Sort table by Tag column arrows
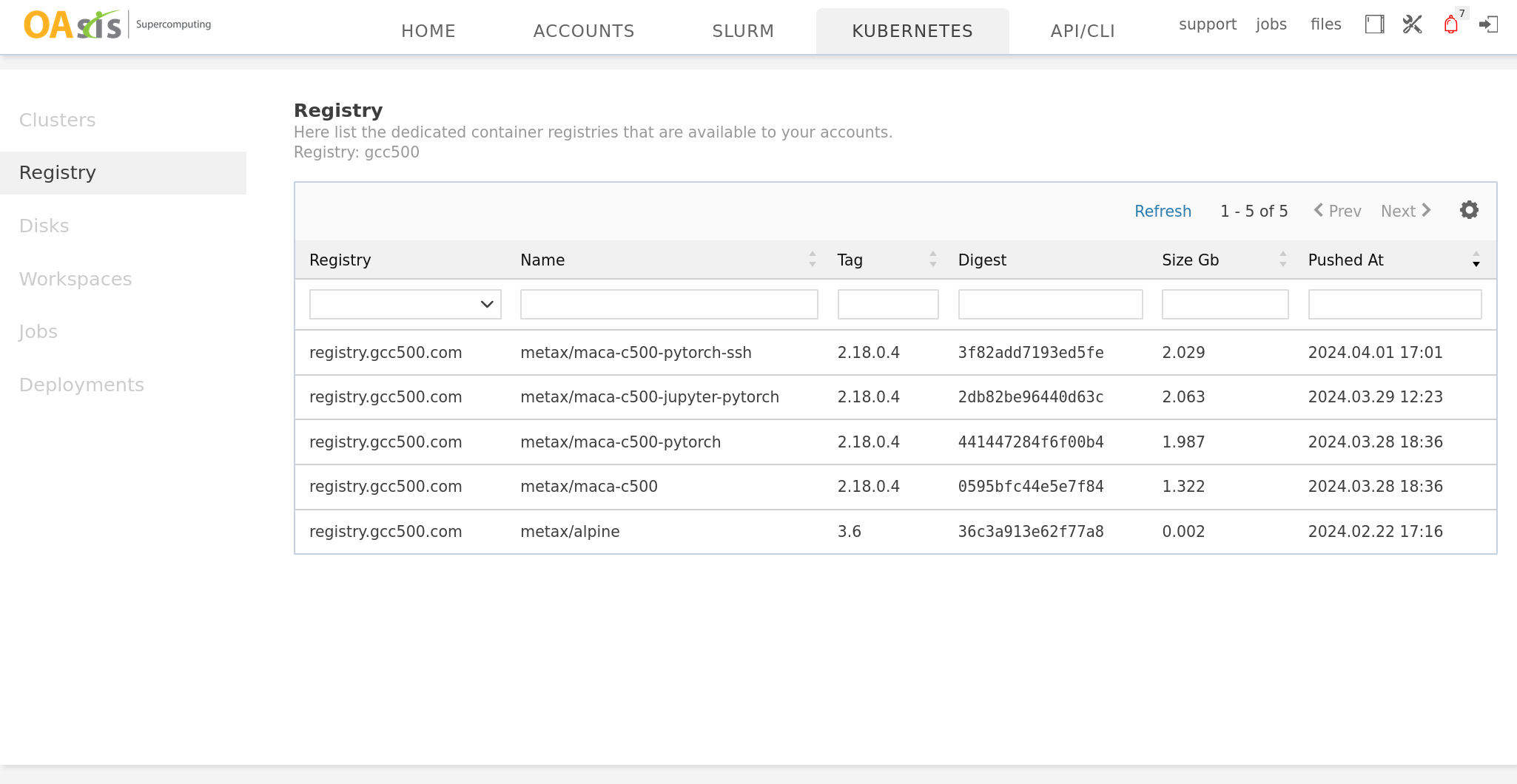 pos(933,259)
